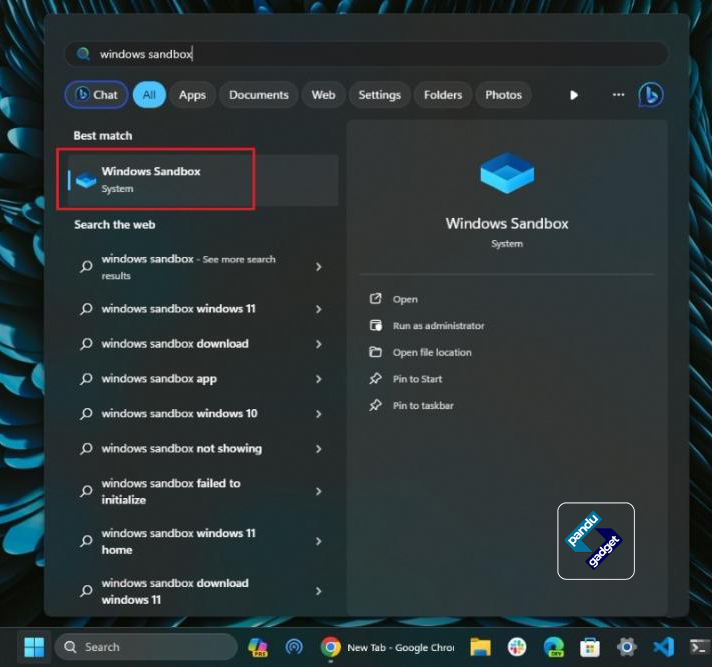Open the circular blue app in taskbar

pos(294,647)
